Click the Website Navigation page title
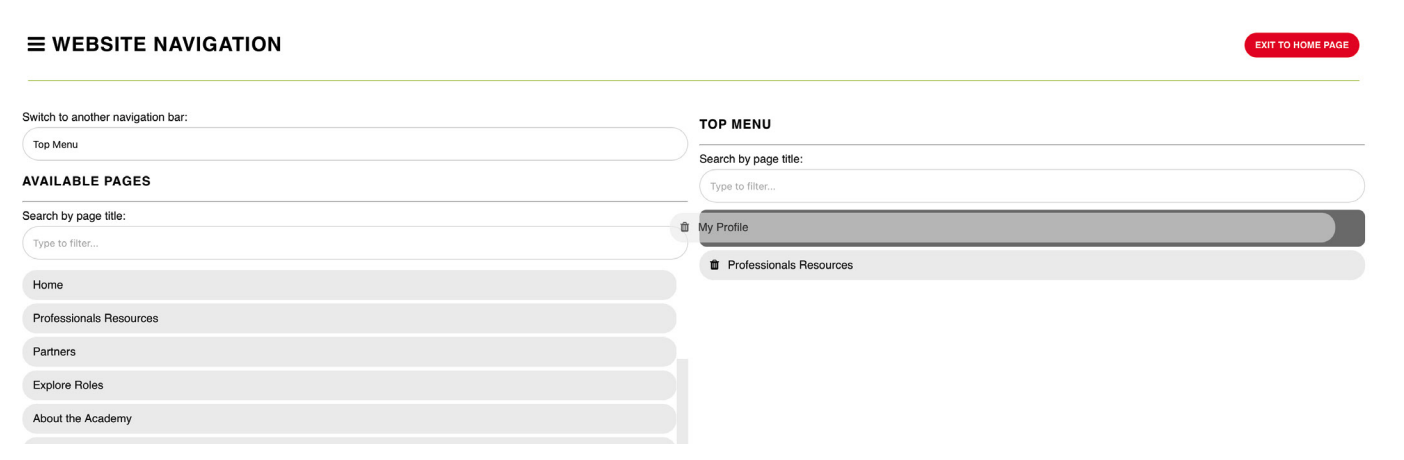 point(167,45)
